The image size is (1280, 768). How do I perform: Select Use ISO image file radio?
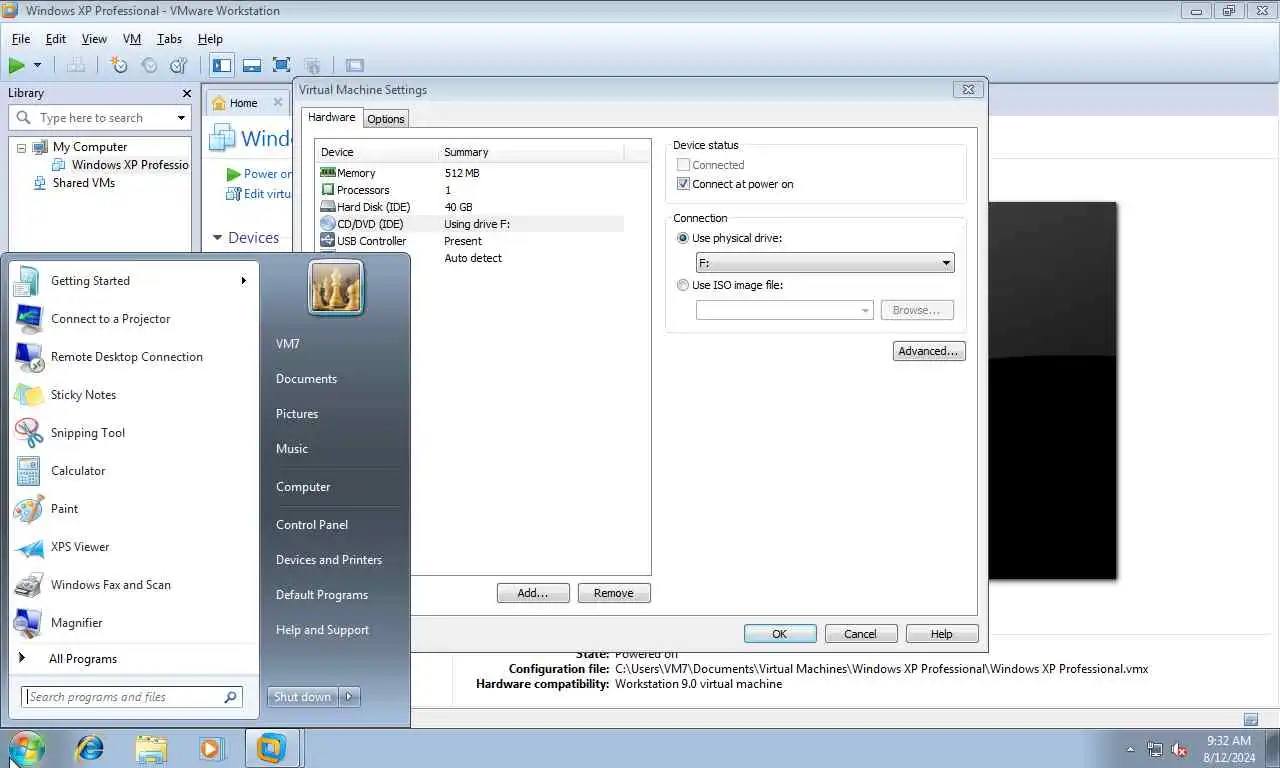[x=683, y=285]
